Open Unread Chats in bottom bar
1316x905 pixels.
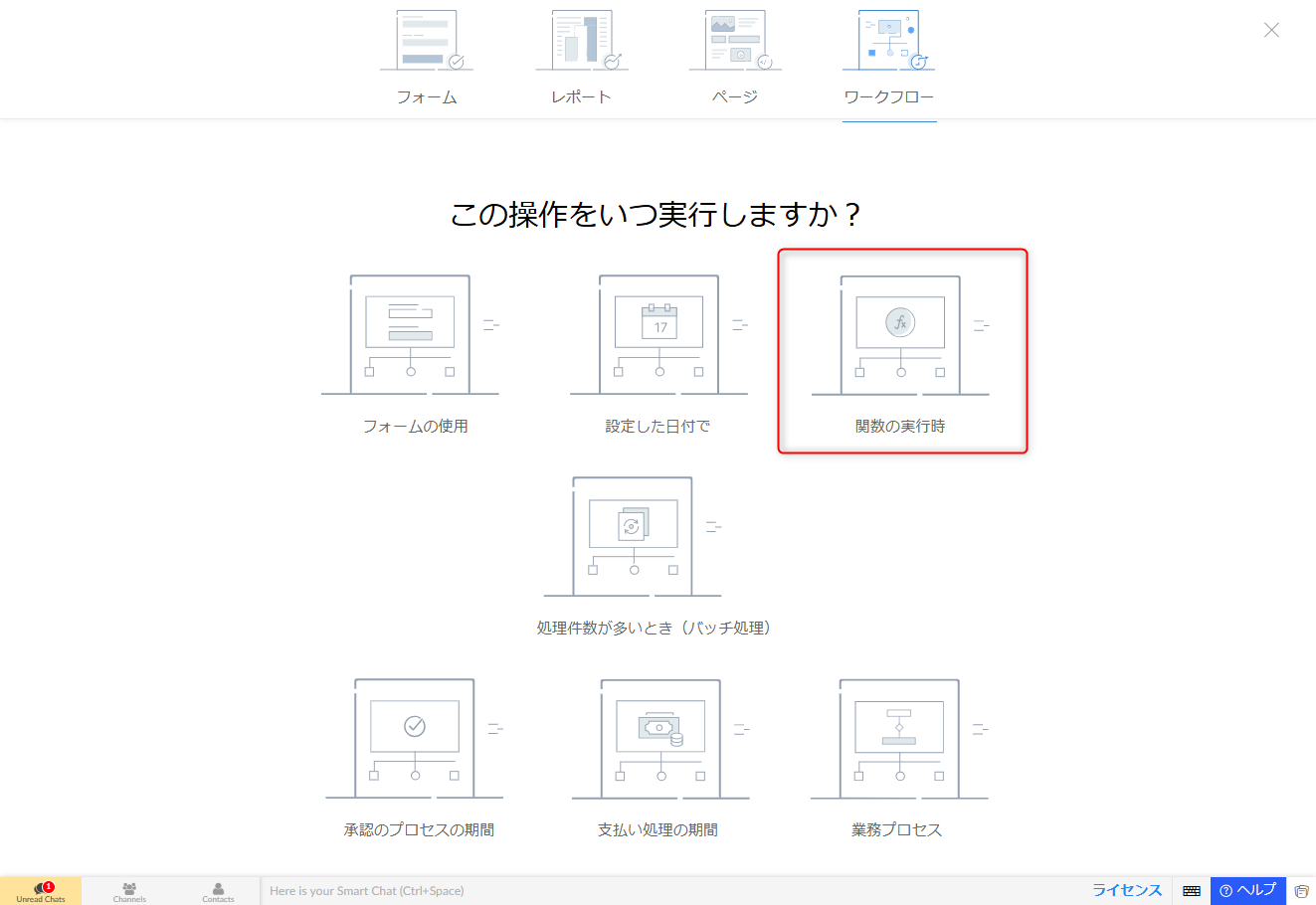(41, 891)
